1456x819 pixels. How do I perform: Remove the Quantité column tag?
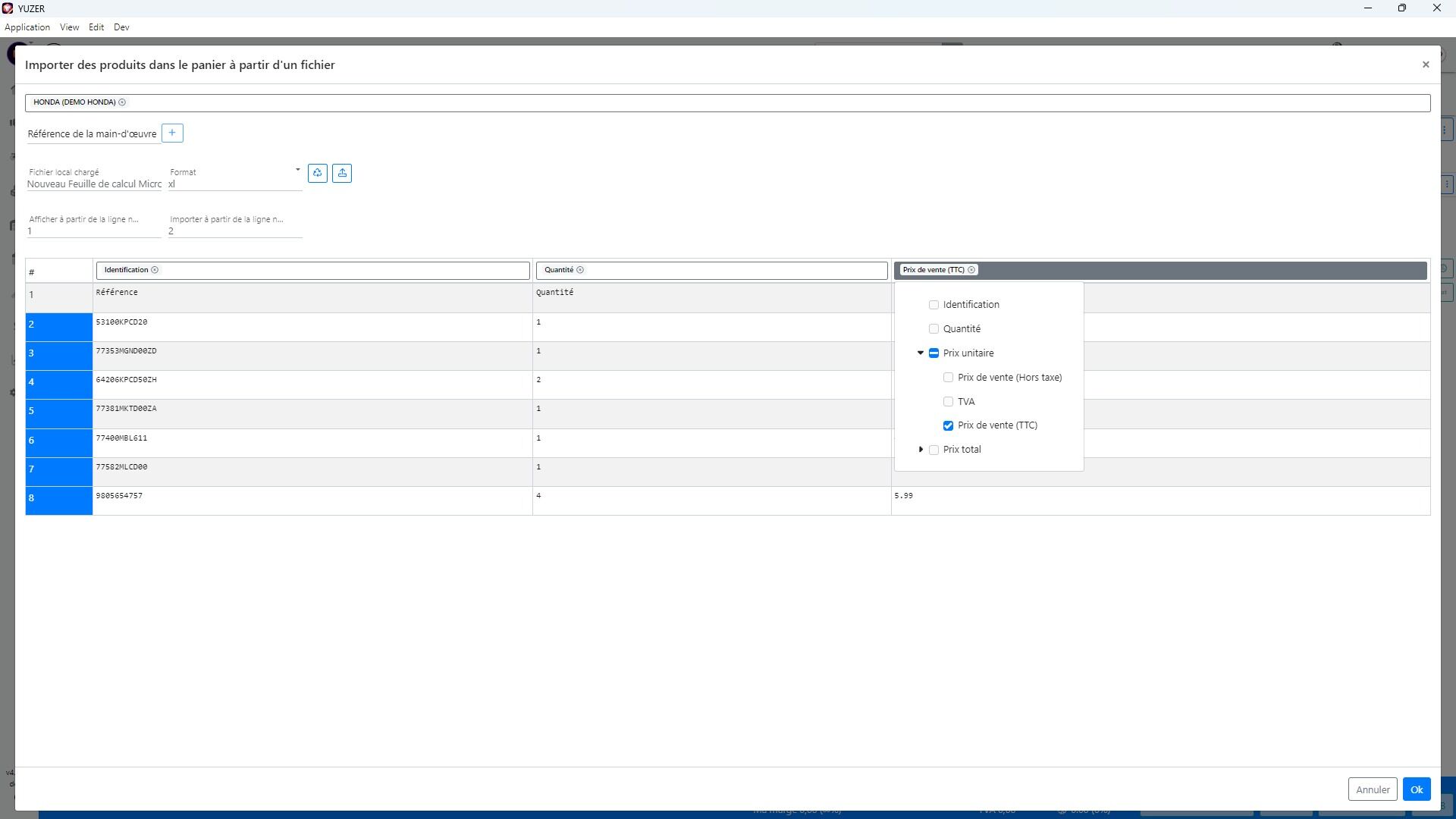[x=580, y=270]
